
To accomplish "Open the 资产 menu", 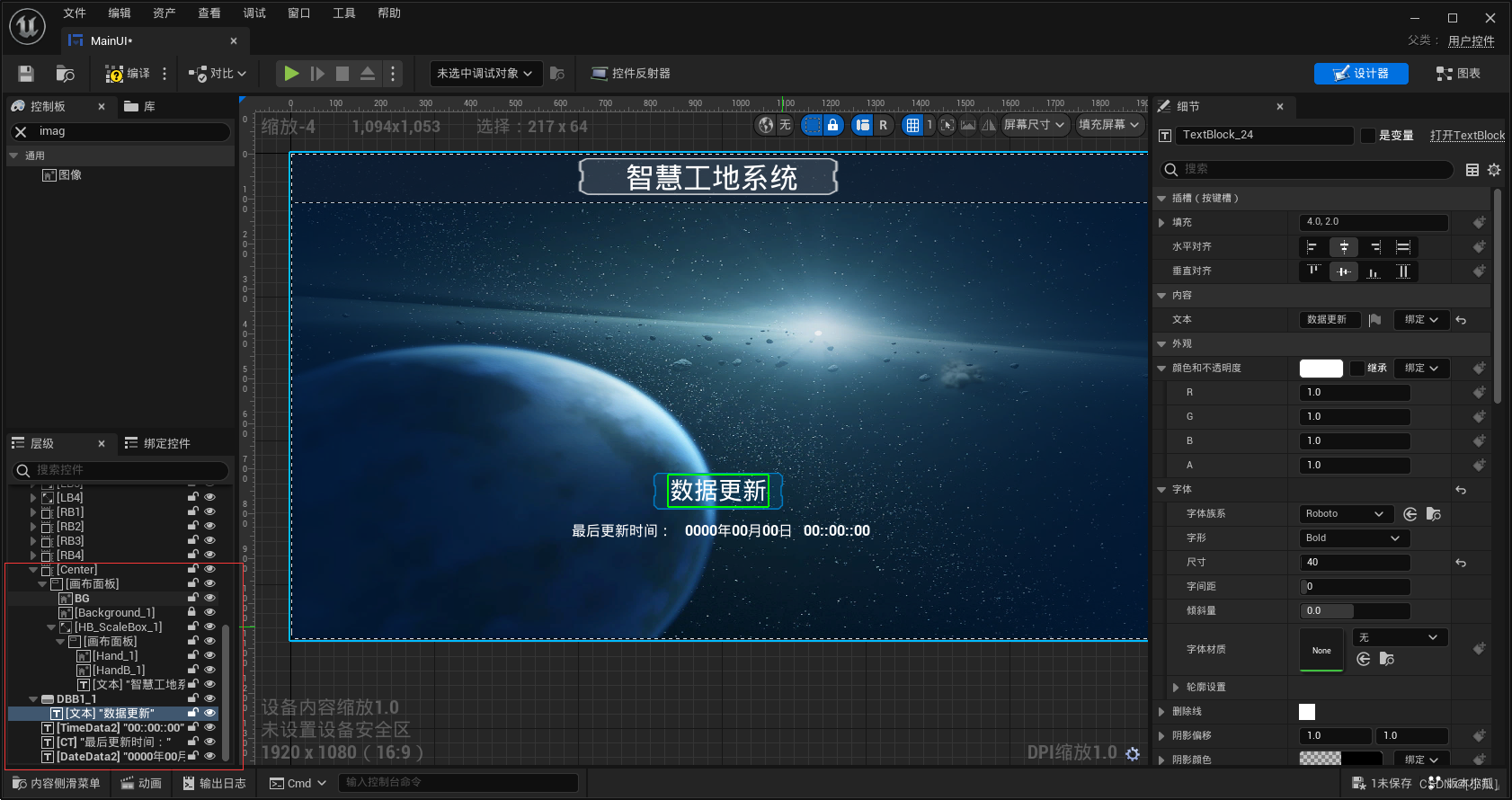I will (x=165, y=13).
